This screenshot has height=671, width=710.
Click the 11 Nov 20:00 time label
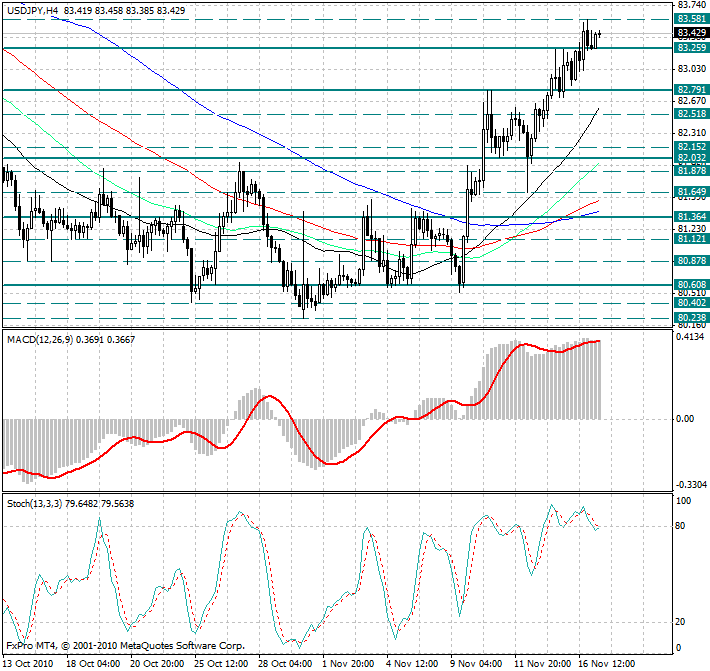point(542,664)
